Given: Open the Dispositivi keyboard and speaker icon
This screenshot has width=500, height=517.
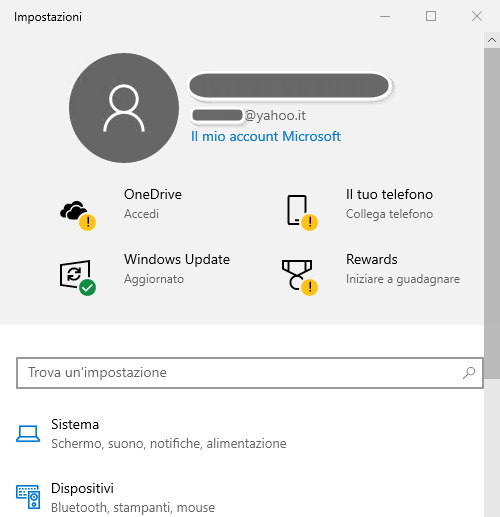Looking at the screenshot, I should (x=28, y=497).
